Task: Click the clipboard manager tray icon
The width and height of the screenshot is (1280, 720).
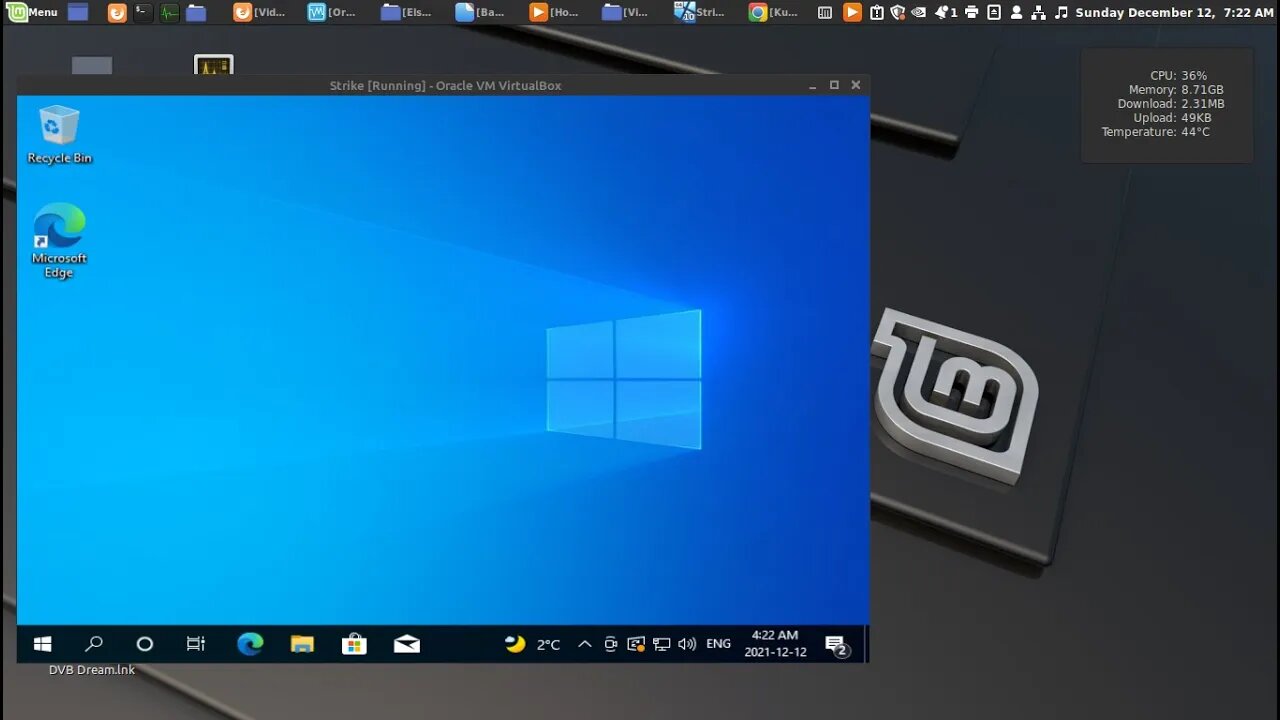Action: 876,13
